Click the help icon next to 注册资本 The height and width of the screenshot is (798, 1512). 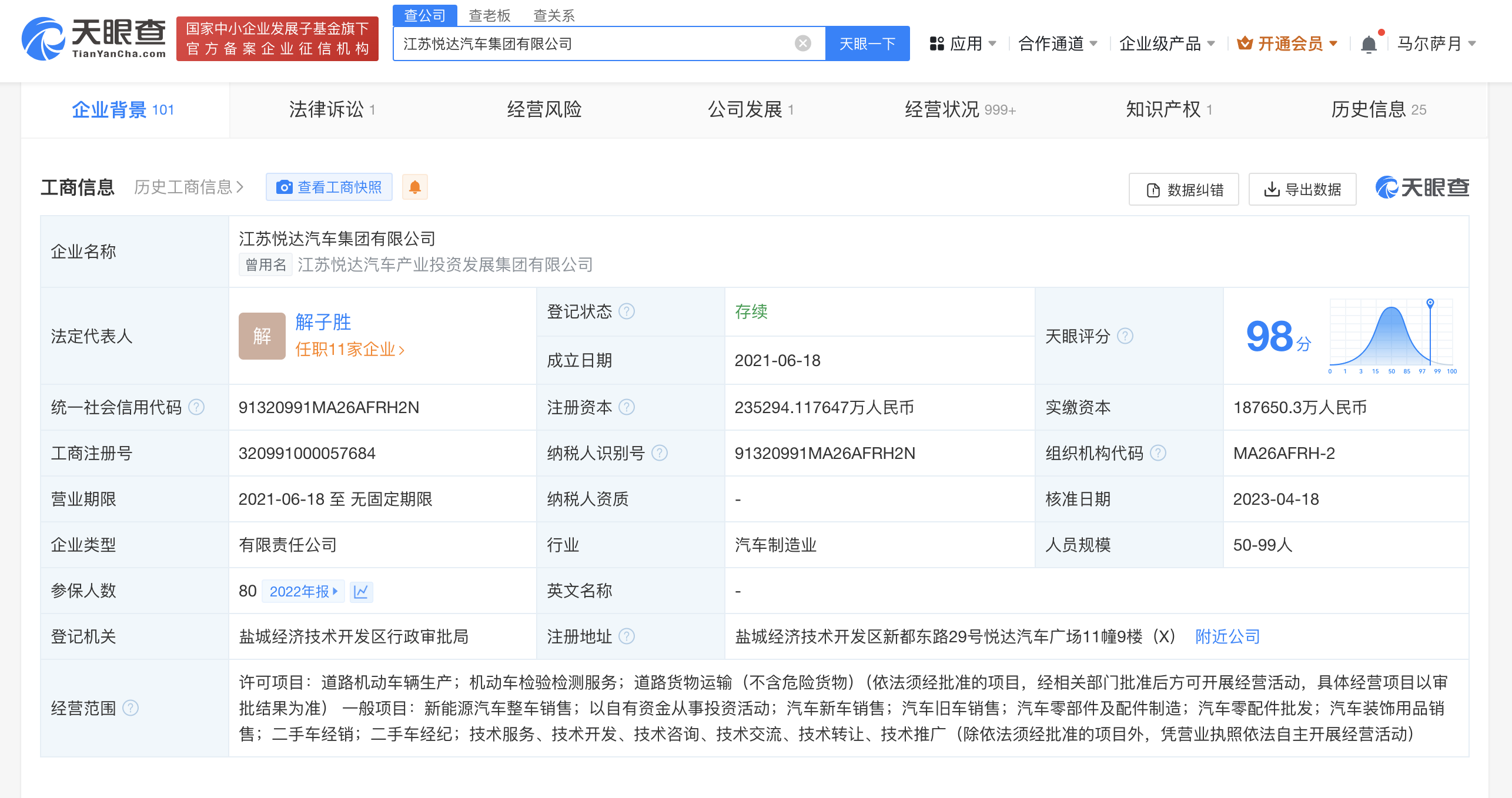click(628, 407)
